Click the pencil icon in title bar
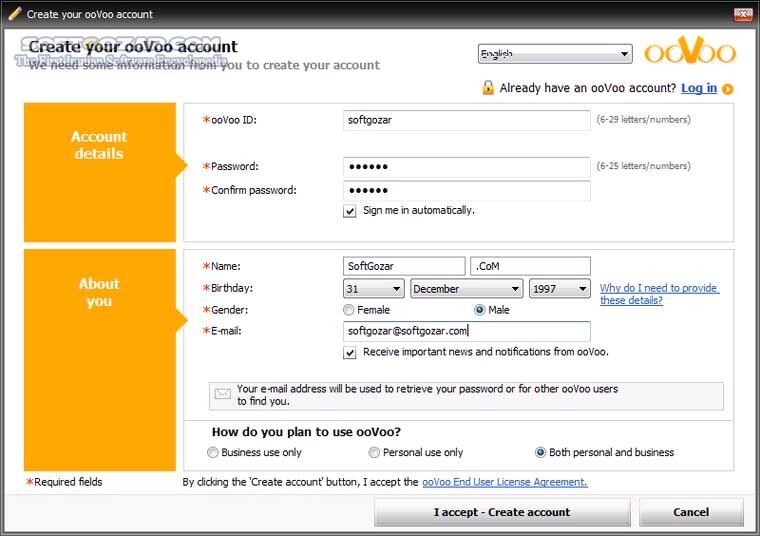This screenshot has width=760, height=536. coord(14,14)
